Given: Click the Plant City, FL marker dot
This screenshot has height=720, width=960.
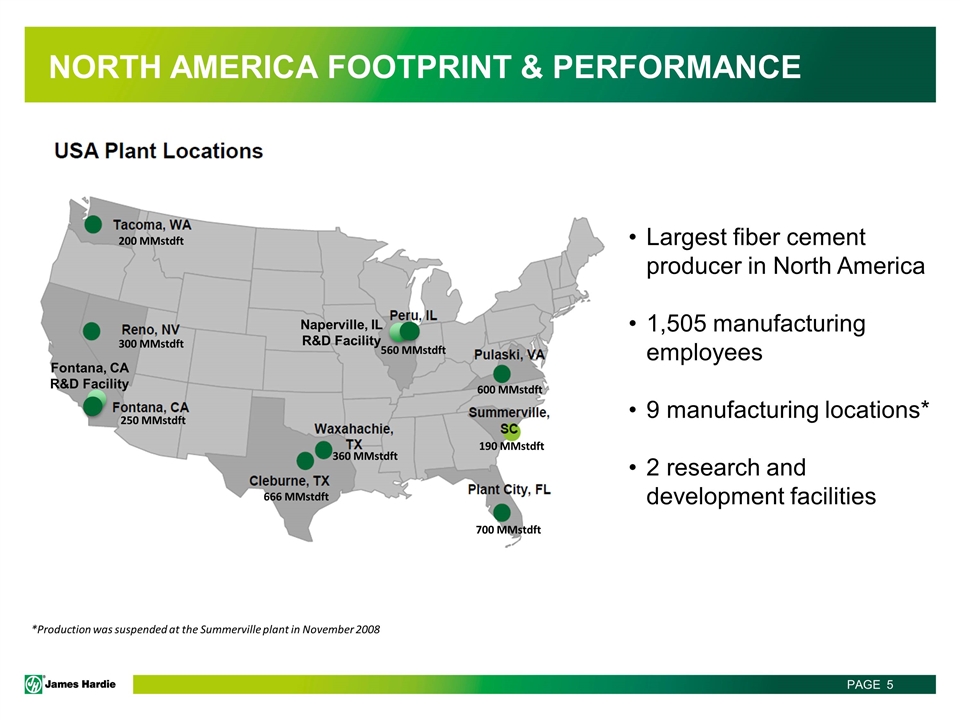Looking at the screenshot, I should point(502,512).
